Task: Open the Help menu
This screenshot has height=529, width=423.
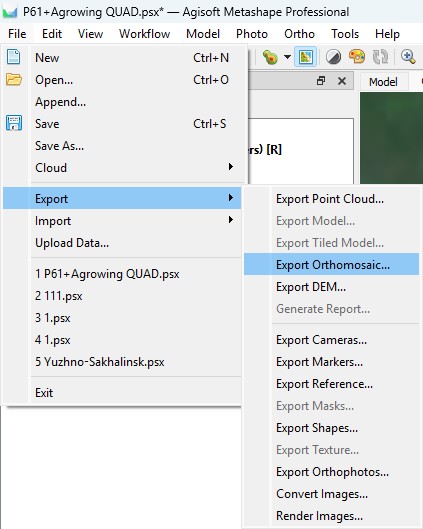Action: click(387, 34)
